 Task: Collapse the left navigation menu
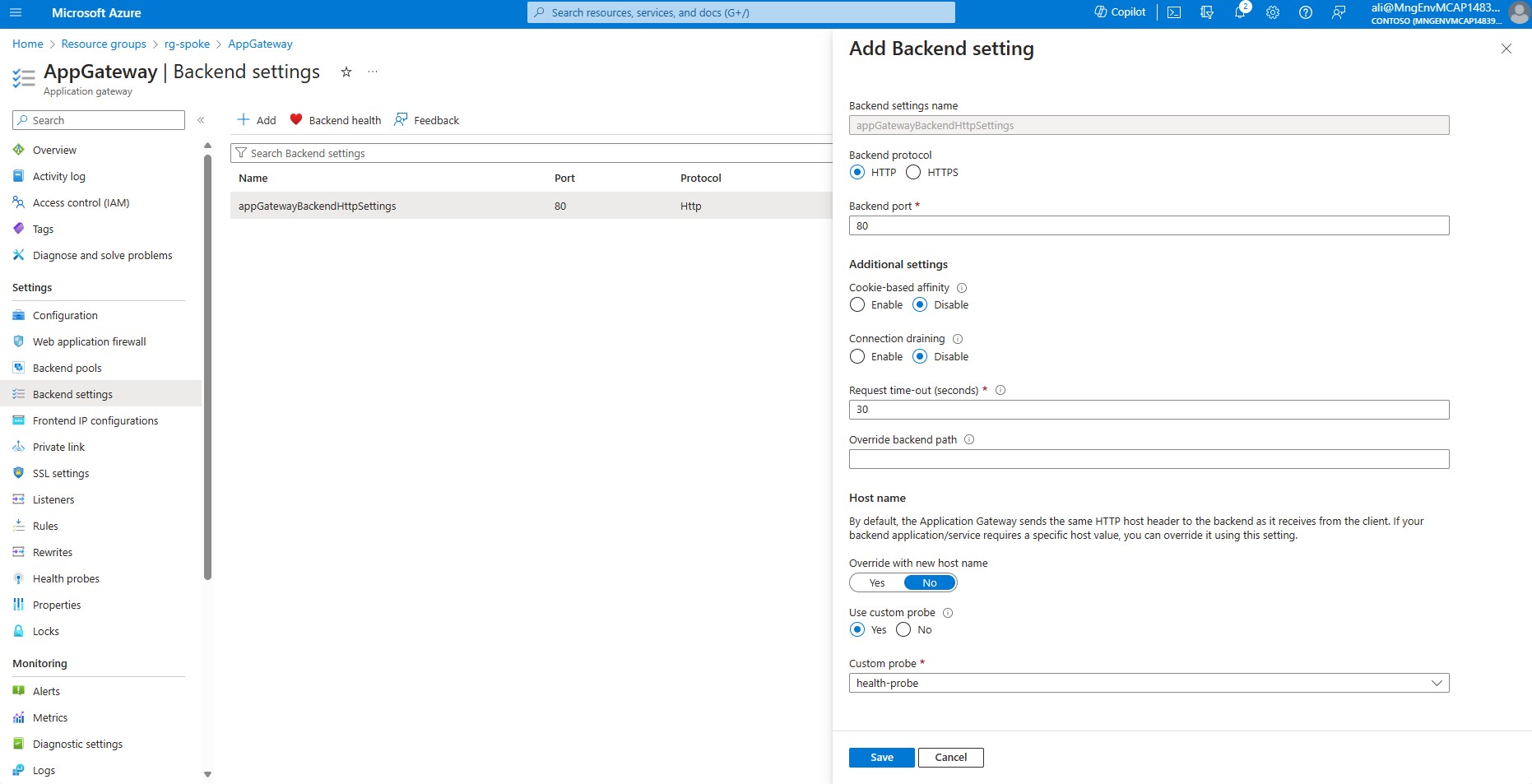click(x=201, y=120)
